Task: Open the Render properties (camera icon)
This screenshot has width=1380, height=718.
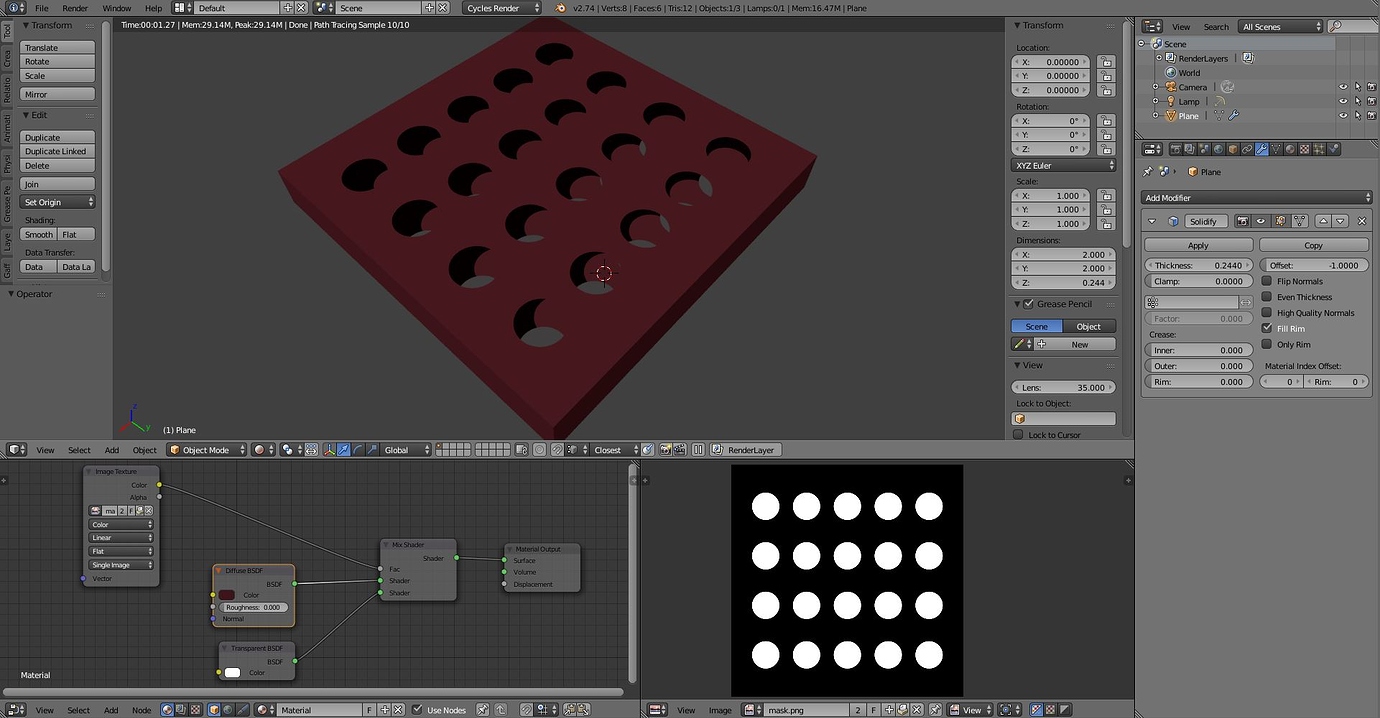Action: pyautogui.click(x=1176, y=148)
